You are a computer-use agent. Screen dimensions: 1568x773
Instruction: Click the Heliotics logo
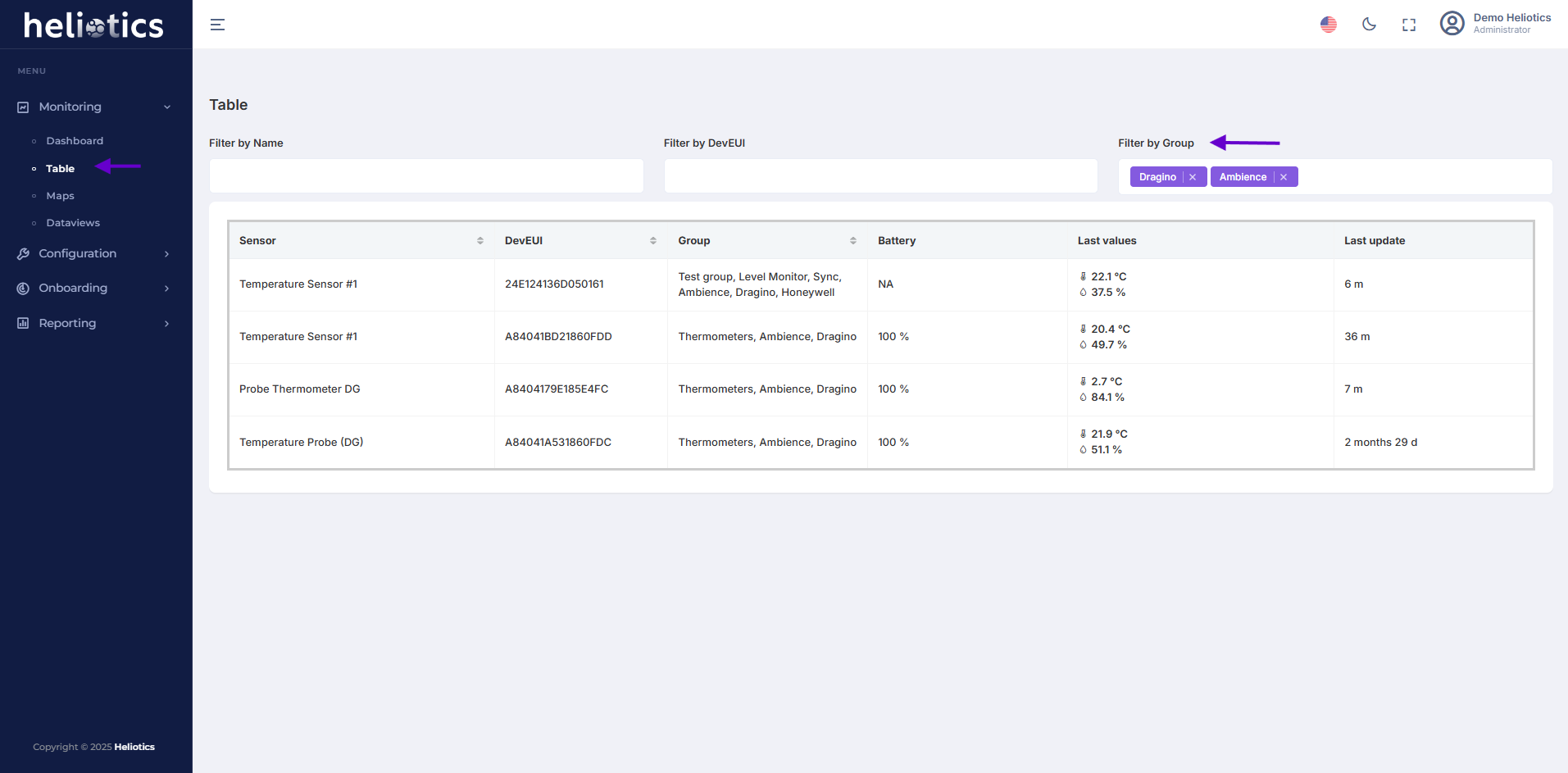(x=93, y=25)
